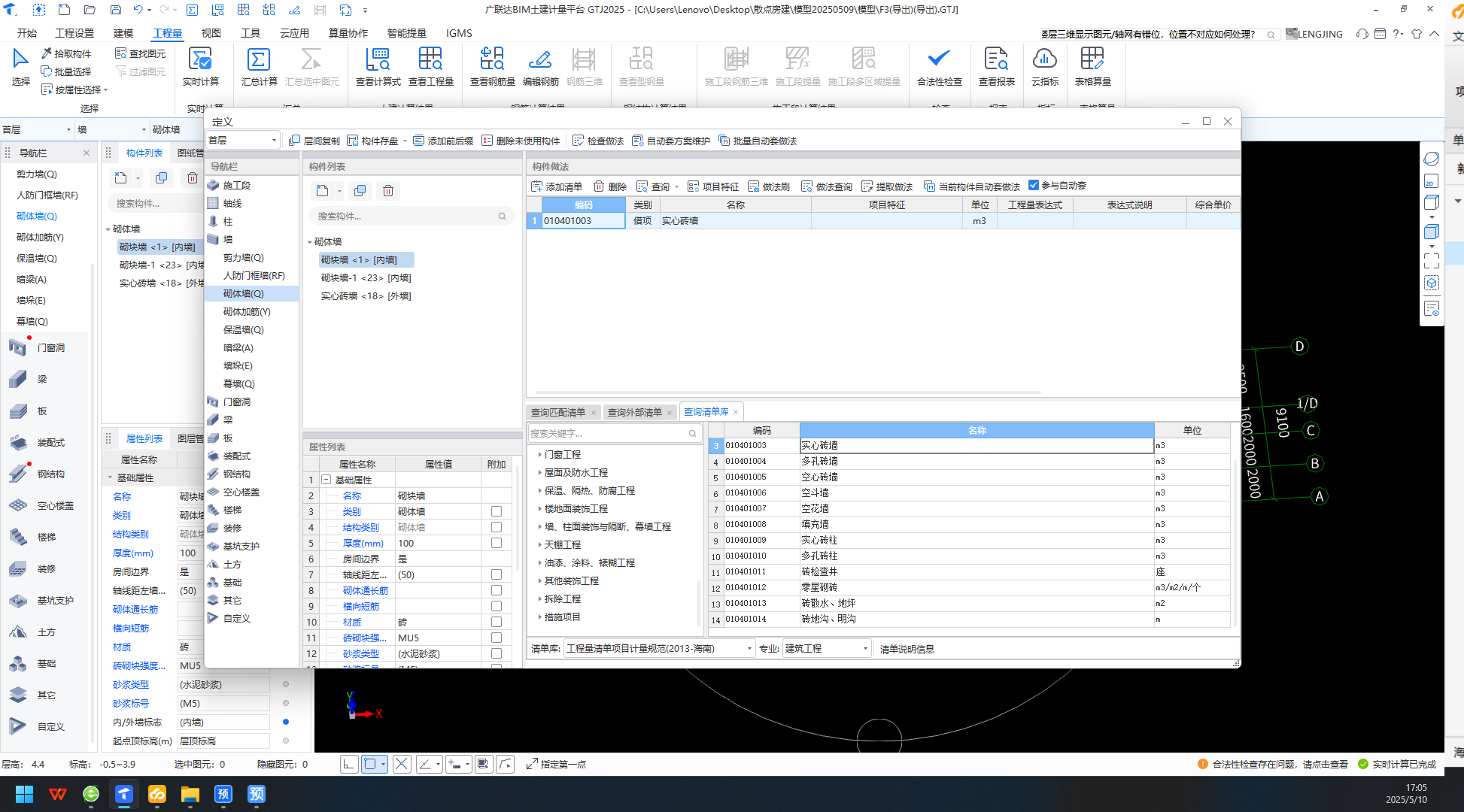Click new component icon in 构件列表 panel
Viewport: 1464px width, 812px height.
(x=323, y=191)
